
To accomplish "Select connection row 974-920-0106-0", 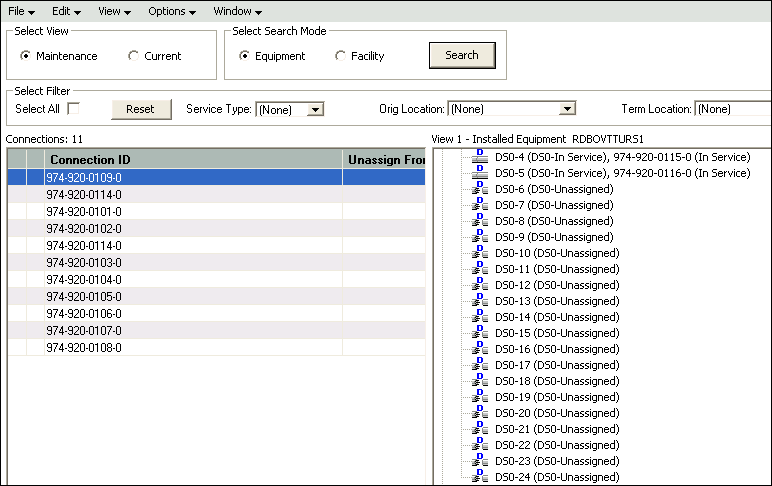I will [217, 314].
